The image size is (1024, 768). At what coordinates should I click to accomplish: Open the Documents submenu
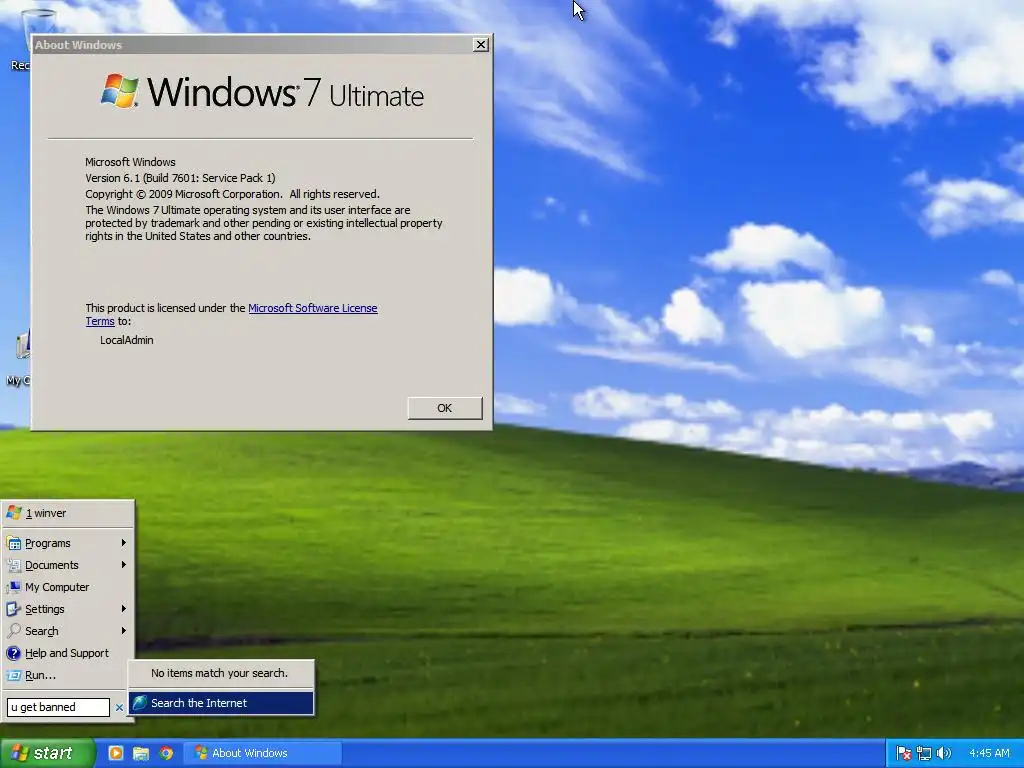[x=68, y=565]
